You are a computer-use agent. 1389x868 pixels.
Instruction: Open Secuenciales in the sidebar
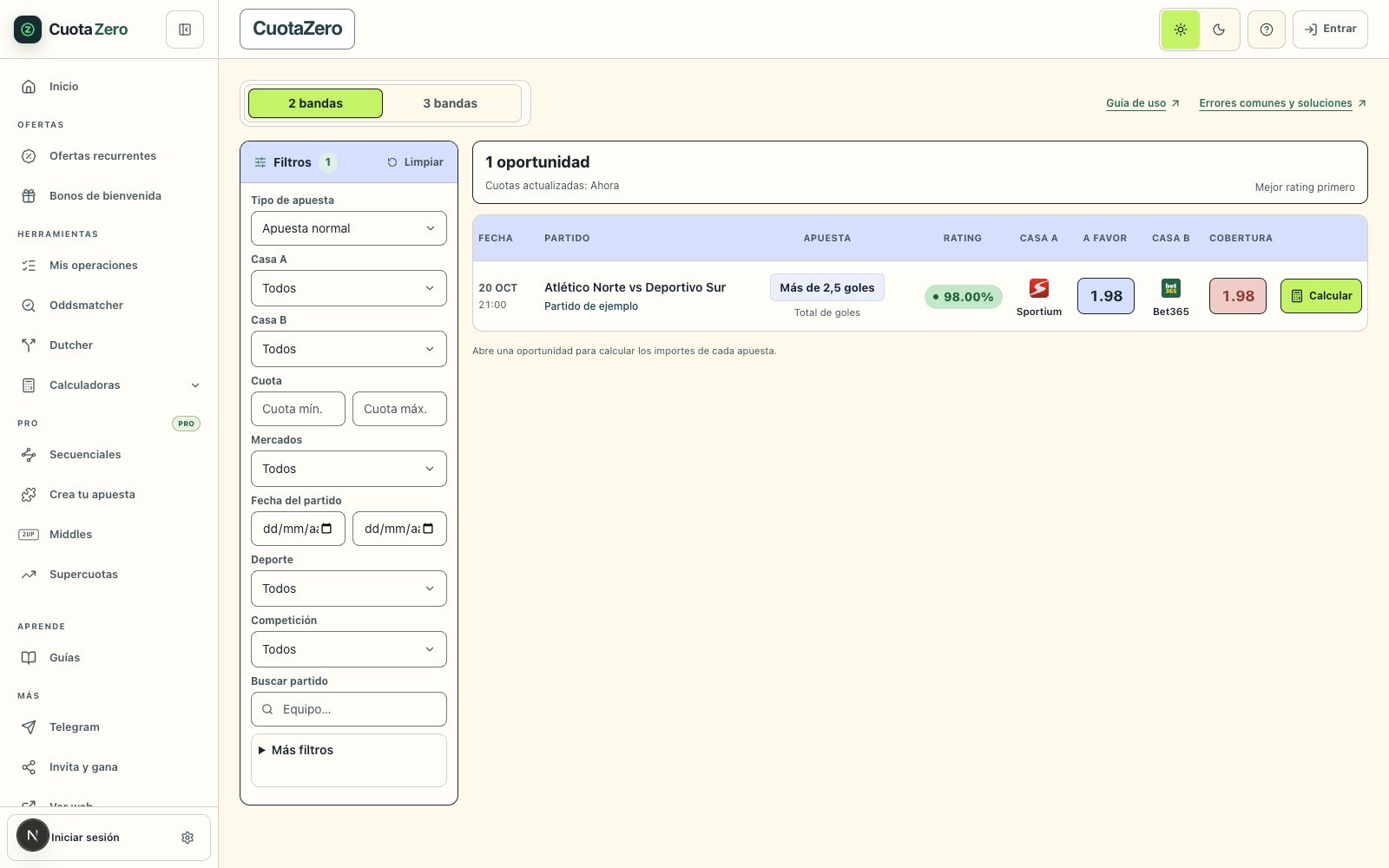(109, 455)
